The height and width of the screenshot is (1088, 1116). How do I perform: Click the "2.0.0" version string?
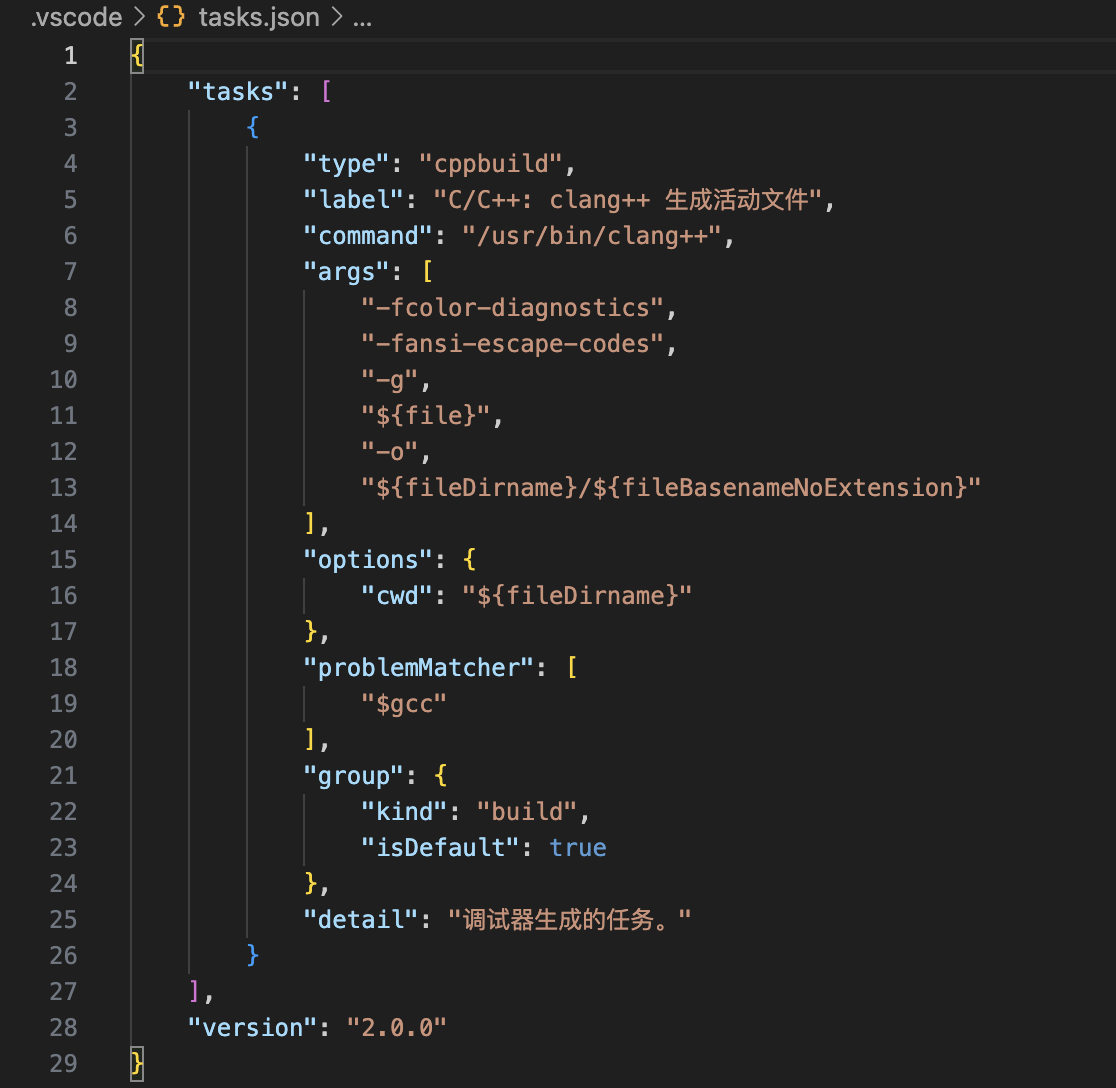[396, 1028]
